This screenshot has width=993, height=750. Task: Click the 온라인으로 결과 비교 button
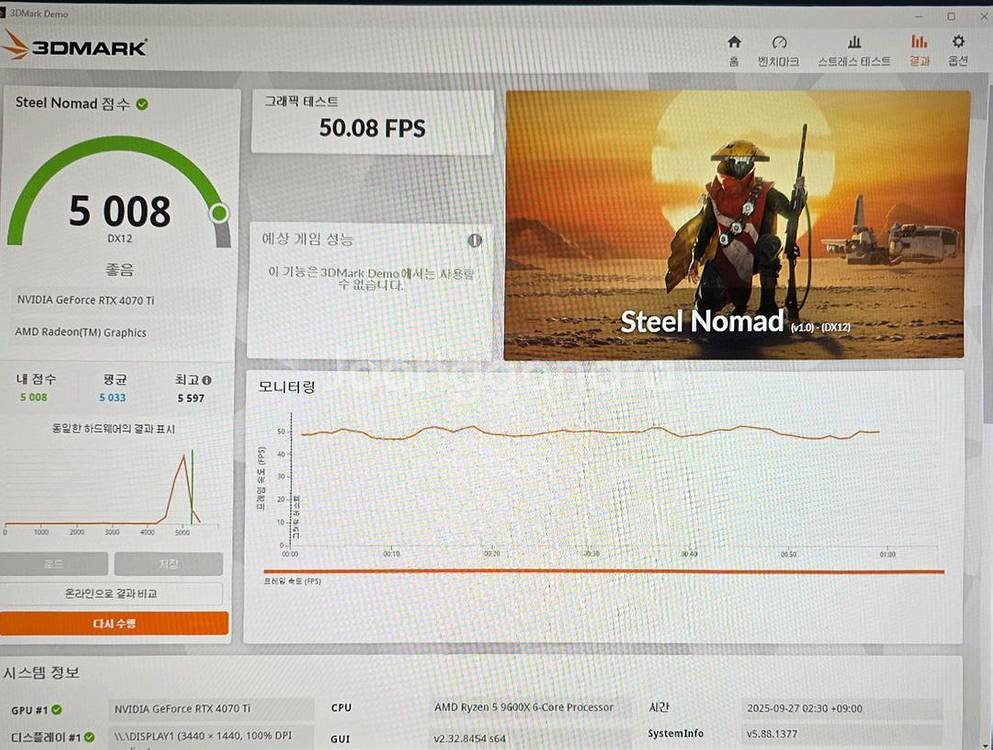[x=111, y=593]
